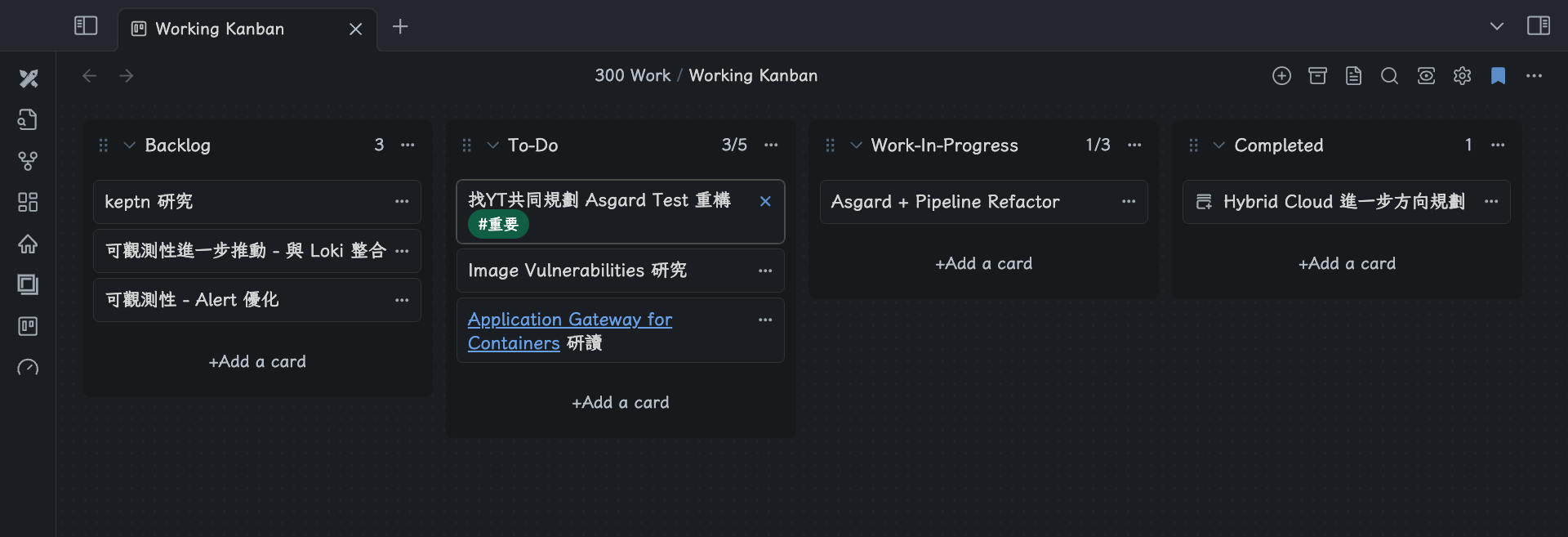Open the tab list dropdown chevron
This screenshot has width=1568, height=537.
pos(1497,26)
